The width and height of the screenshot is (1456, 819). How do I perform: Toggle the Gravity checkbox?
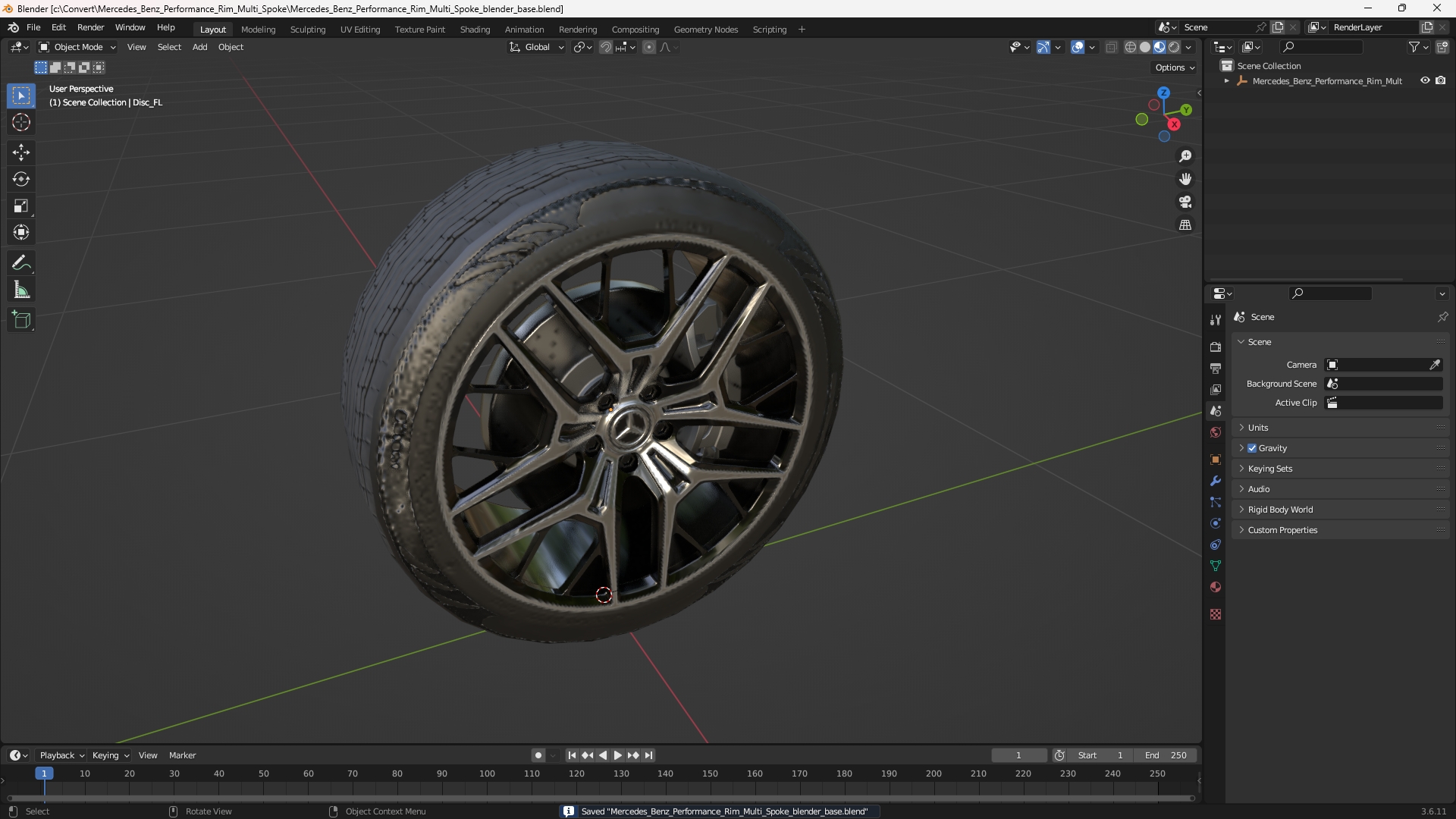pos(1252,448)
